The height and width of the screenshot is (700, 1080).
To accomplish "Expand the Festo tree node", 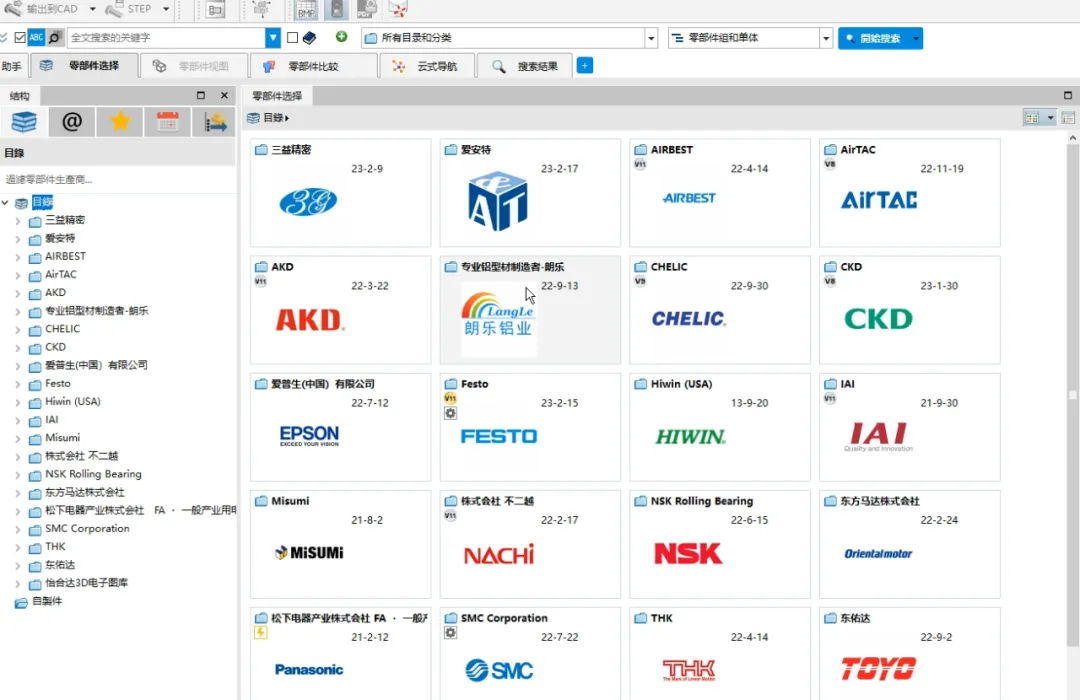I will (18, 384).
